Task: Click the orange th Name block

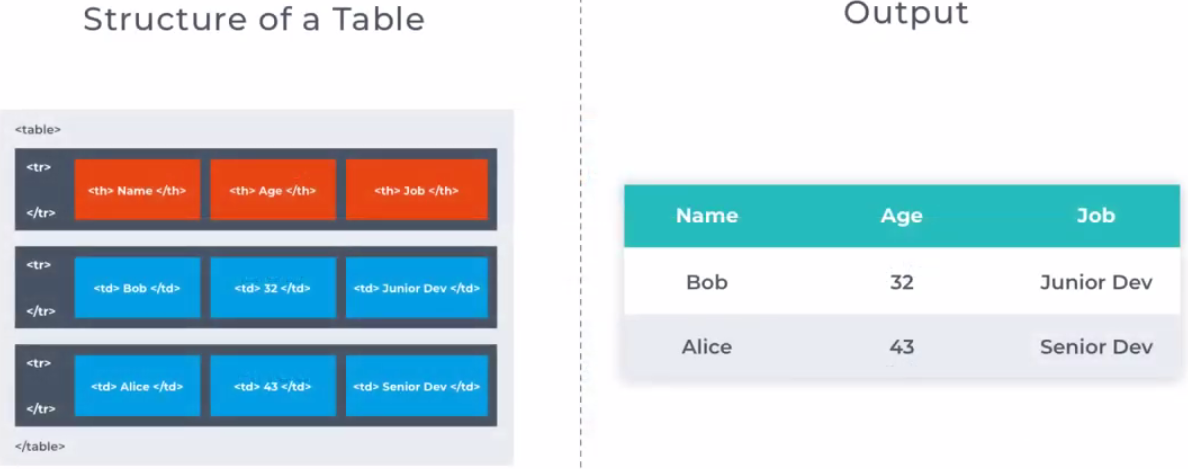Action: tap(137, 190)
